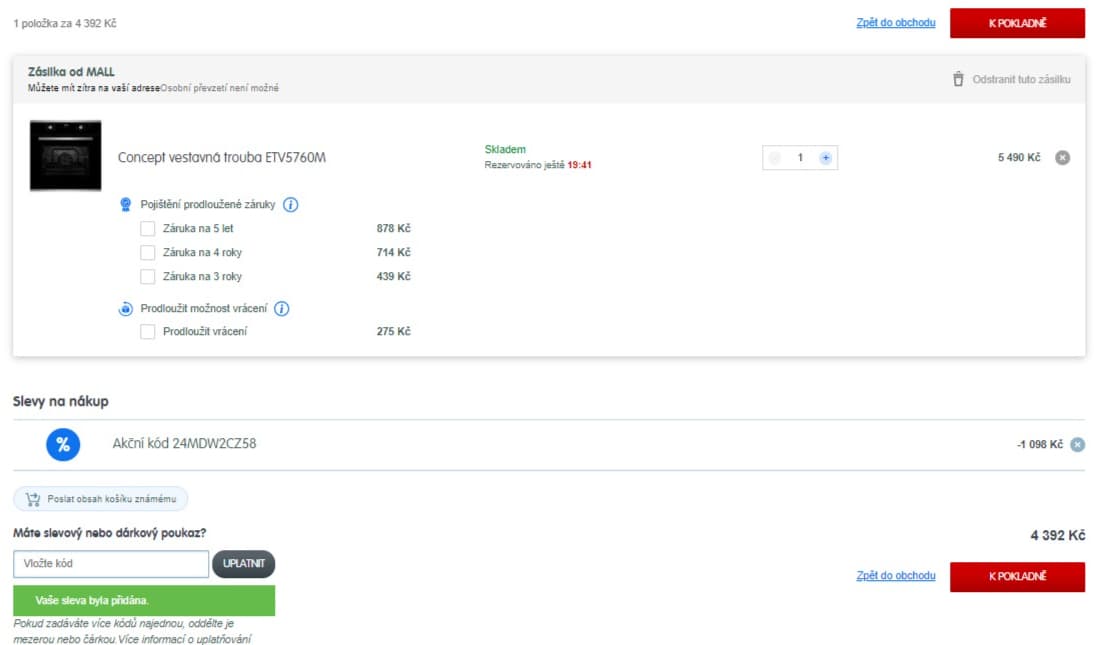Apply the code with UPLATNIT button
This screenshot has height=645, width=1098.
[x=244, y=564]
